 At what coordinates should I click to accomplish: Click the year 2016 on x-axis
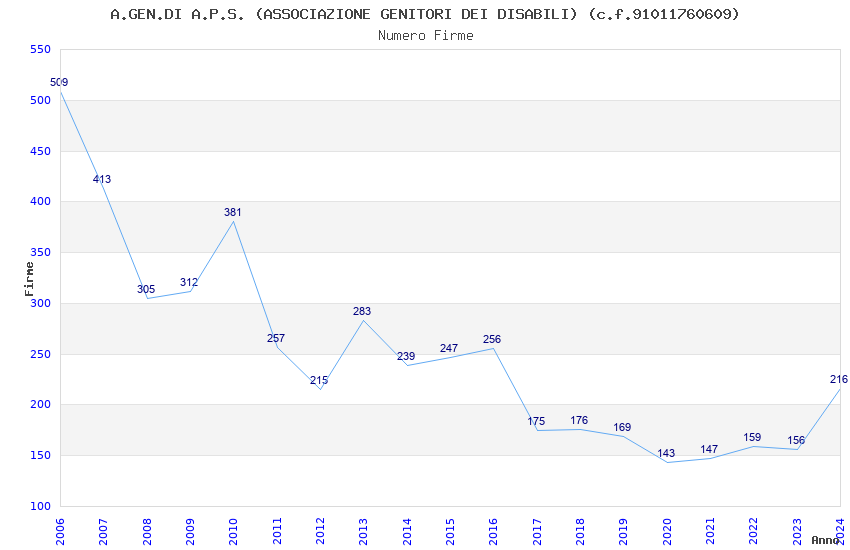(494, 532)
